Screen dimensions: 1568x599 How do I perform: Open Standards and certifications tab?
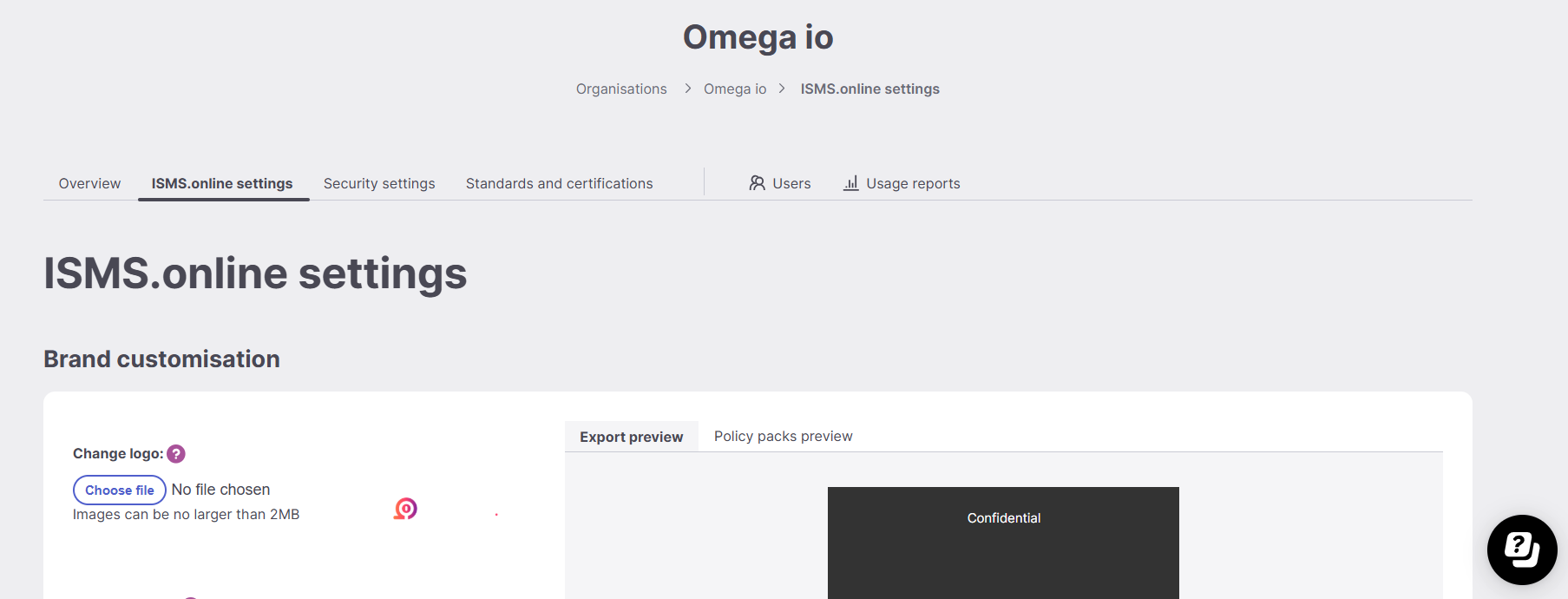coord(559,183)
